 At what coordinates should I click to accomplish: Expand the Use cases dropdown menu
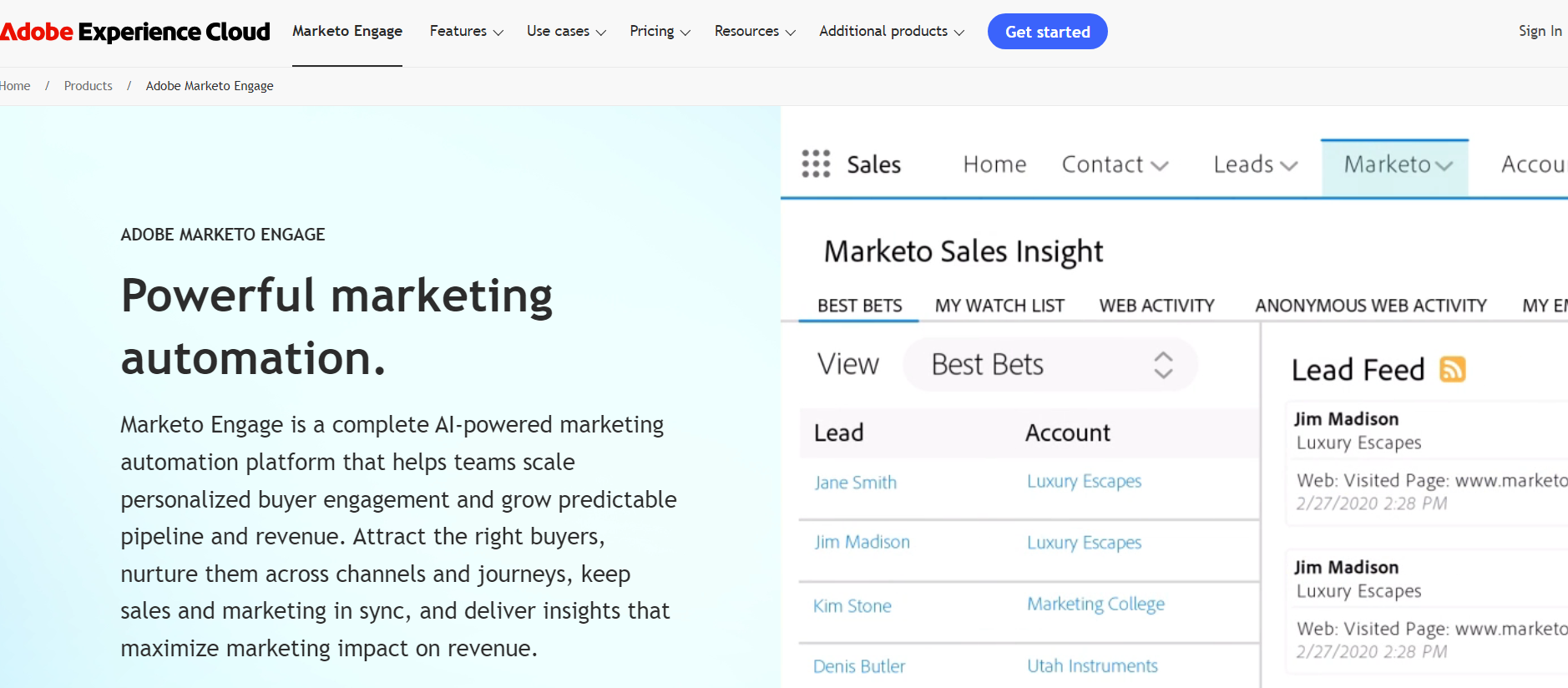566,31
